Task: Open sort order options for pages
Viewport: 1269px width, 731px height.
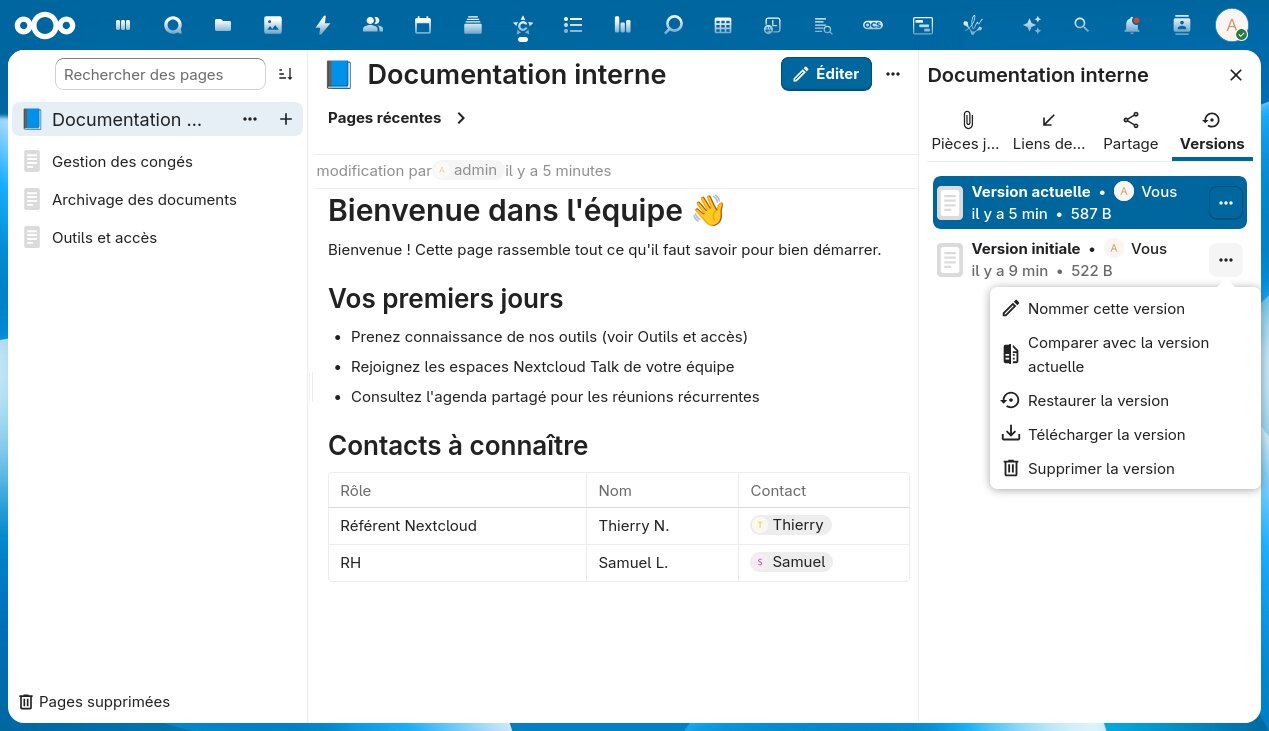Action: (x=286, y=74)
